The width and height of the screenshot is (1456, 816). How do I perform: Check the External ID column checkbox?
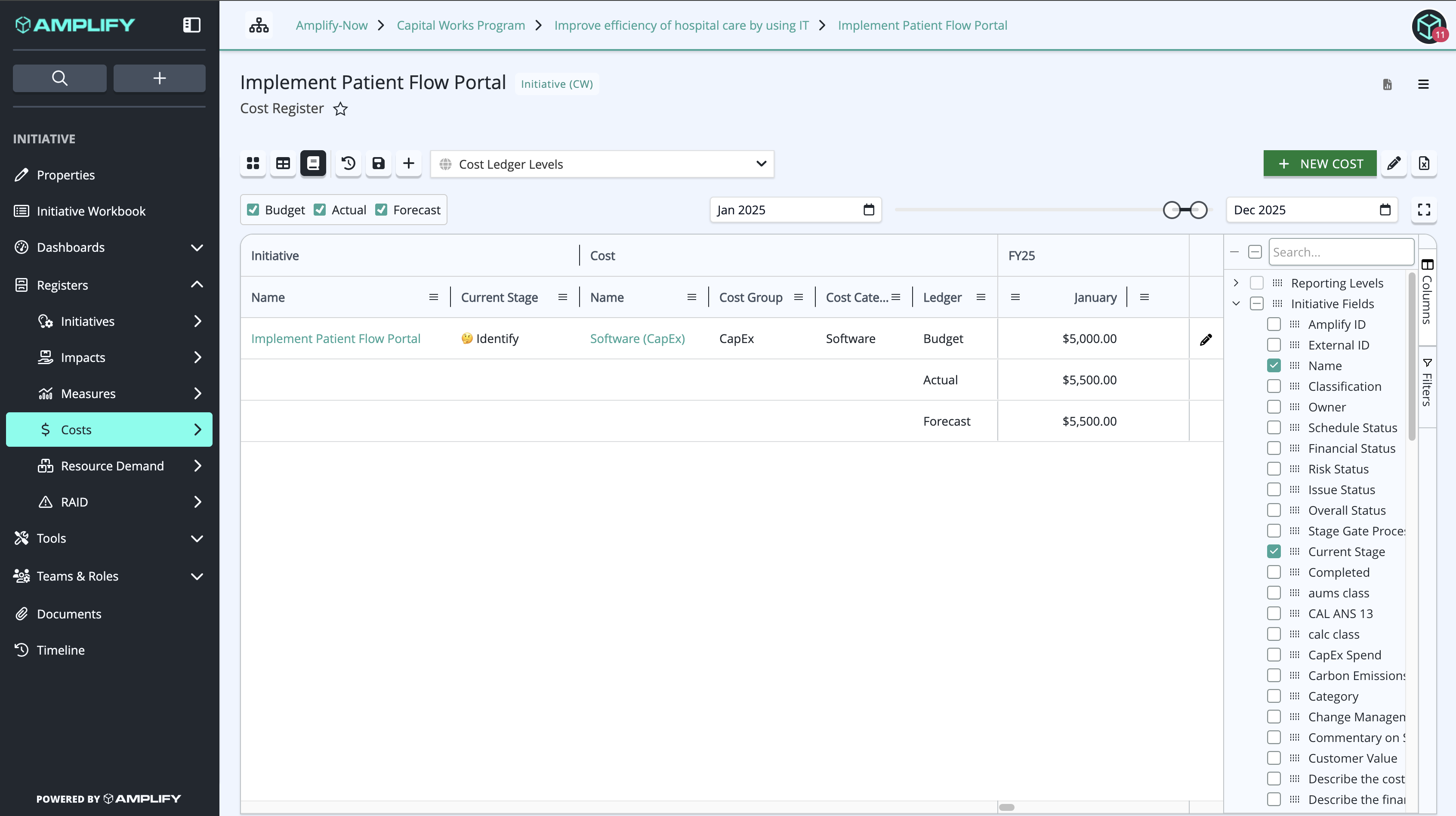(1274, 345)
